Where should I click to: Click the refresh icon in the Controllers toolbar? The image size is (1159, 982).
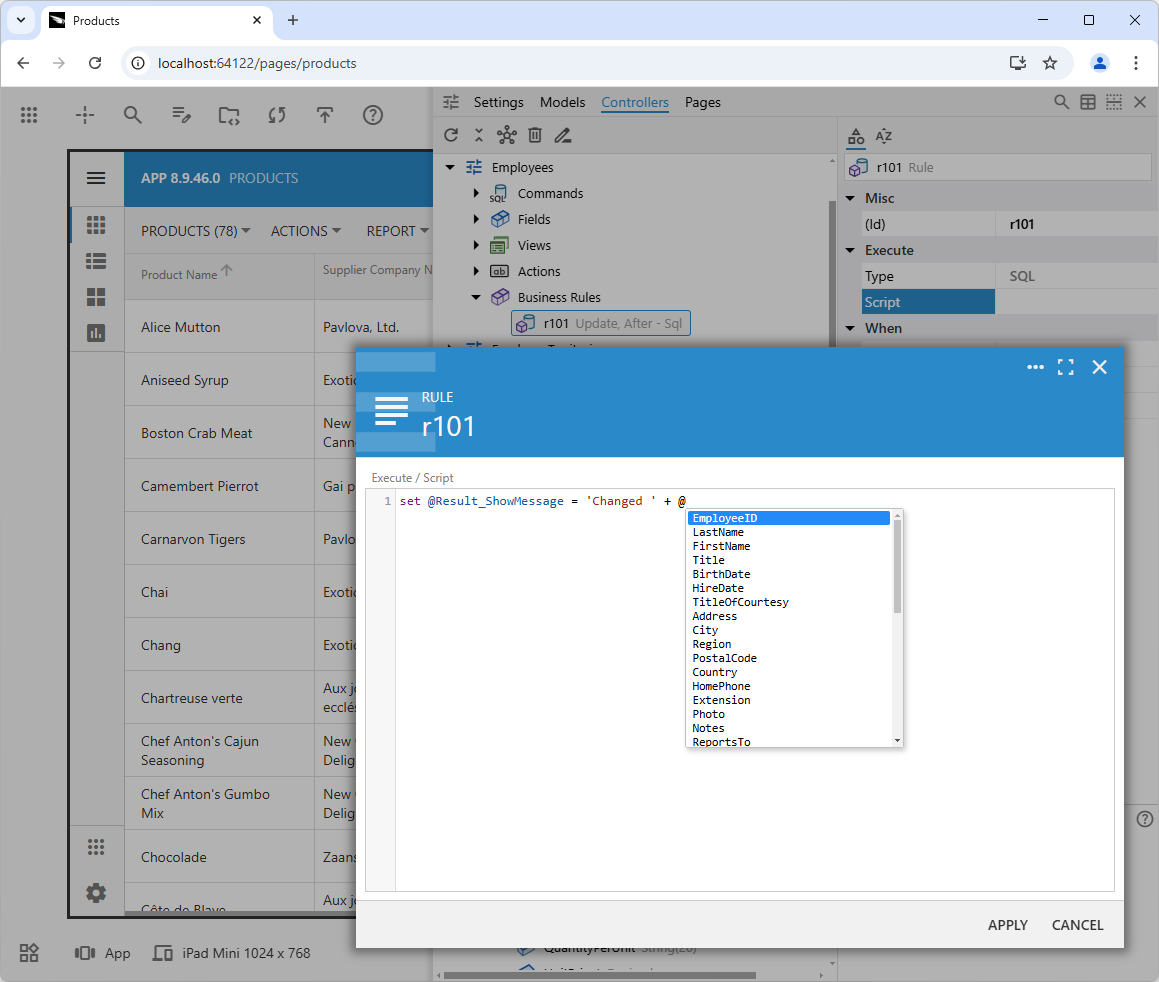pyautogui.click(x=451, y=135)
